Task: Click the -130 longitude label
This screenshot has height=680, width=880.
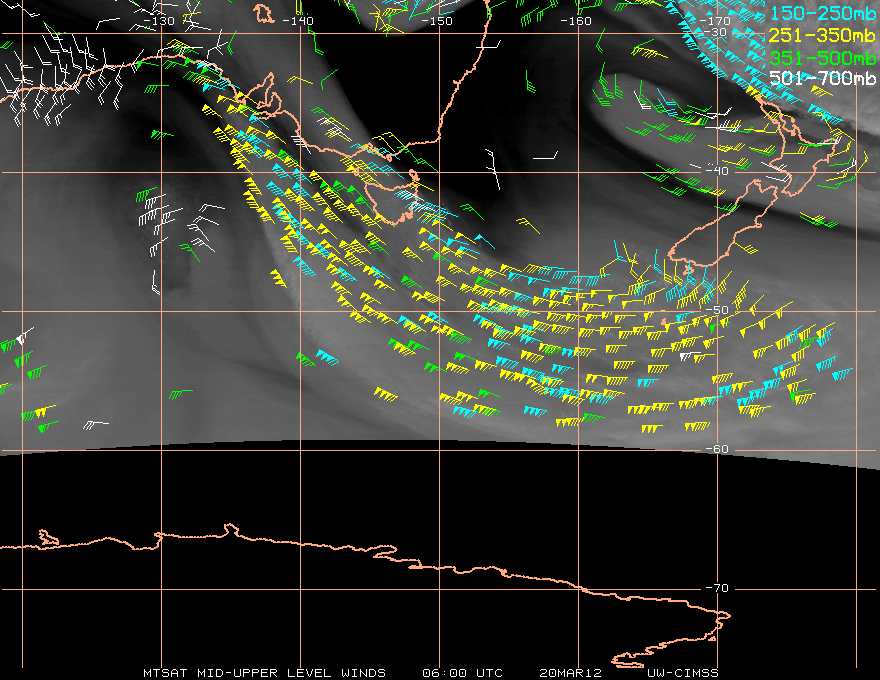Action: tap(159, 21)
